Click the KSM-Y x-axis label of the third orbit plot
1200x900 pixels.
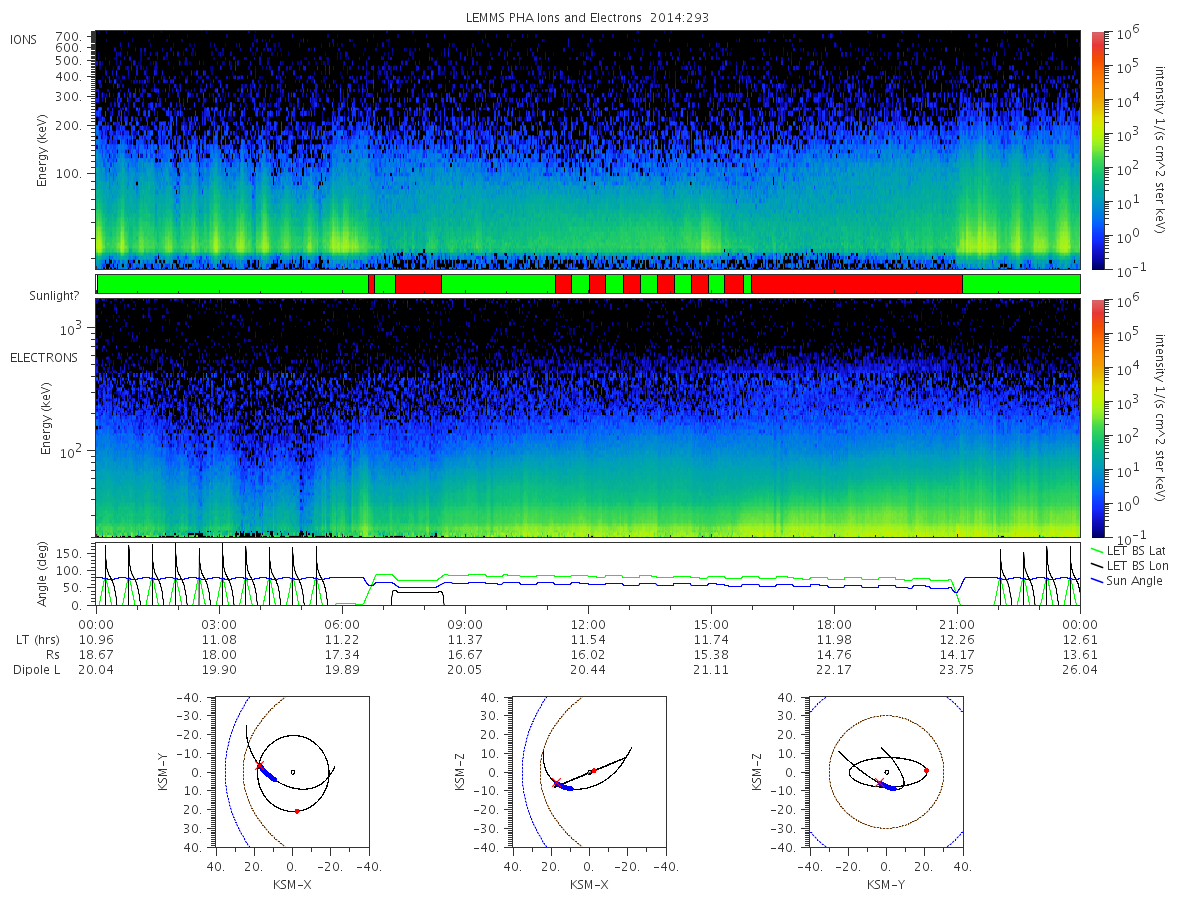click(886, 884)
